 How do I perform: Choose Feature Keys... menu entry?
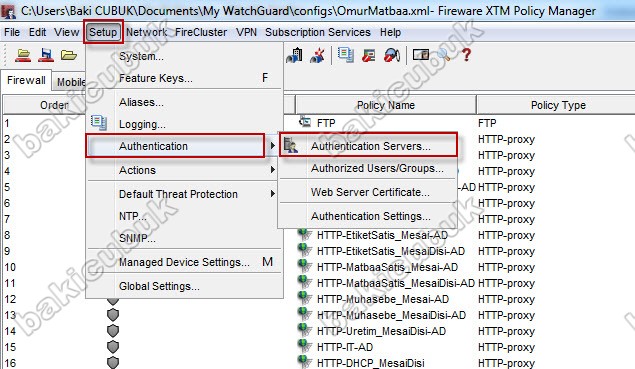(184, 78)
